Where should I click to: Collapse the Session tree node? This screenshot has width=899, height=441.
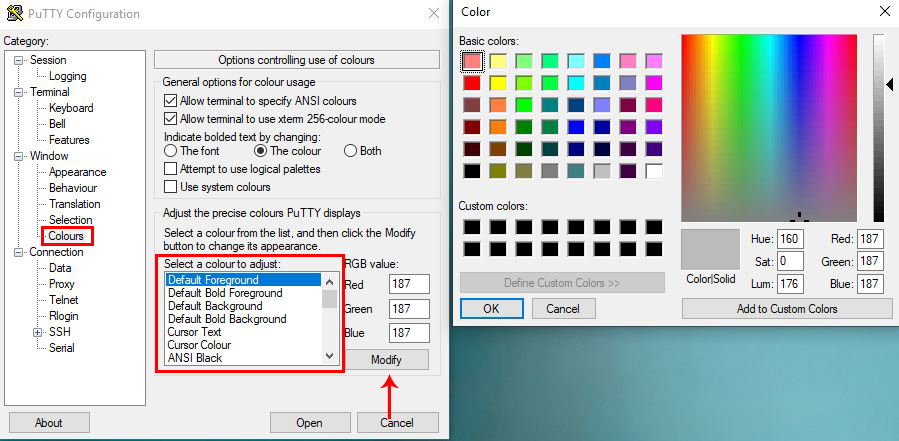pos(20,60)
